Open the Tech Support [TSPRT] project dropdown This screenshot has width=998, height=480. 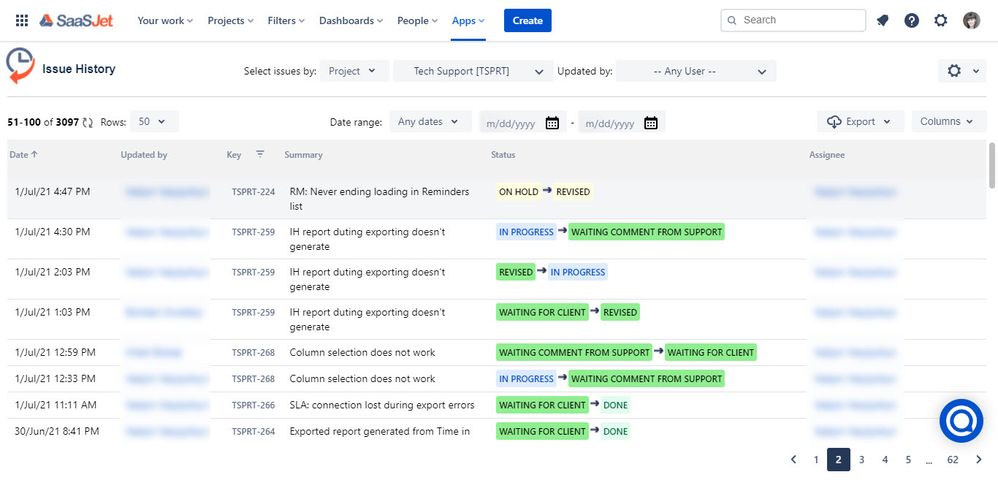tap(472, 71)
